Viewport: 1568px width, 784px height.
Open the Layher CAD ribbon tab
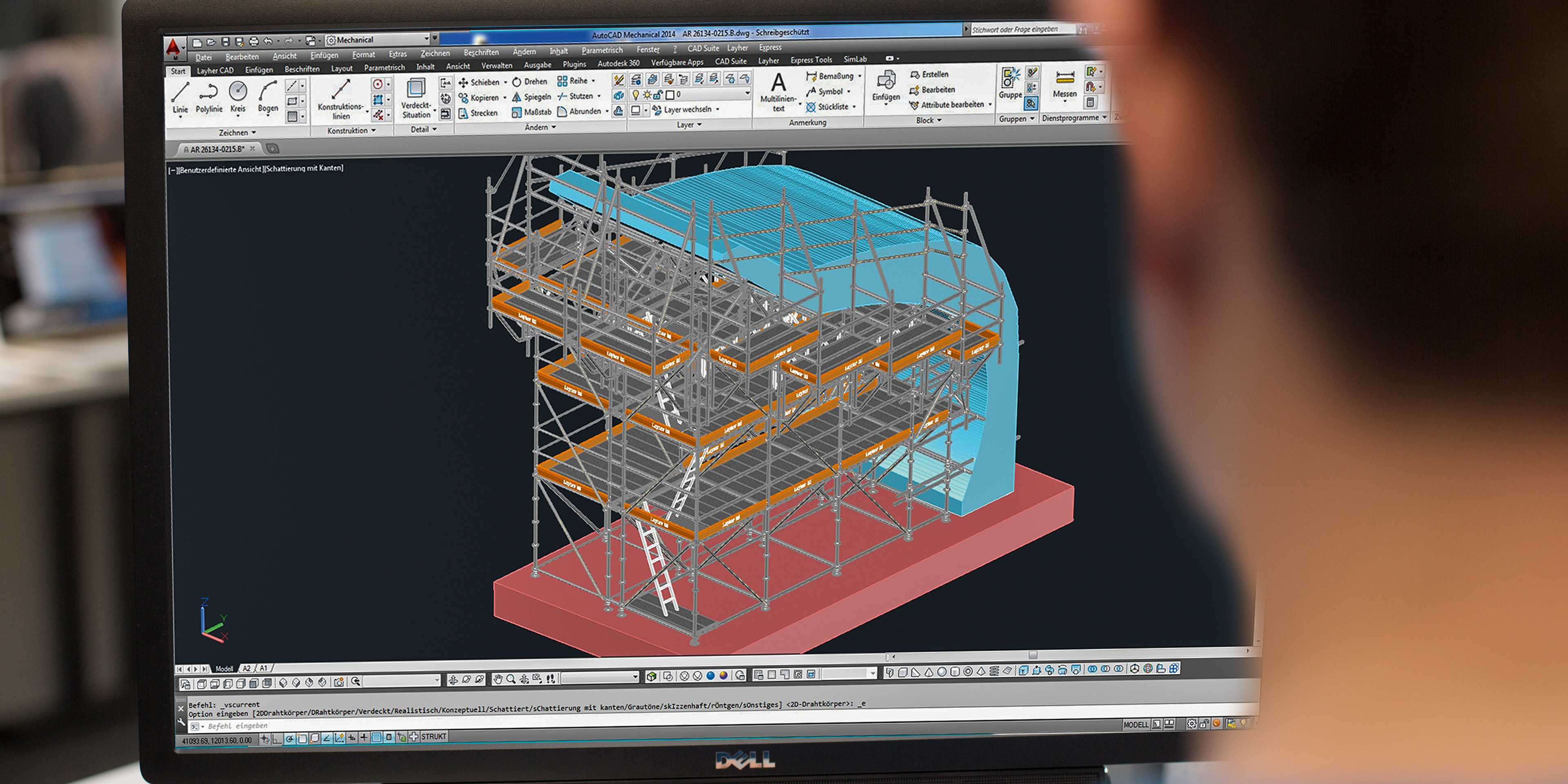click(x=215, y=71)
